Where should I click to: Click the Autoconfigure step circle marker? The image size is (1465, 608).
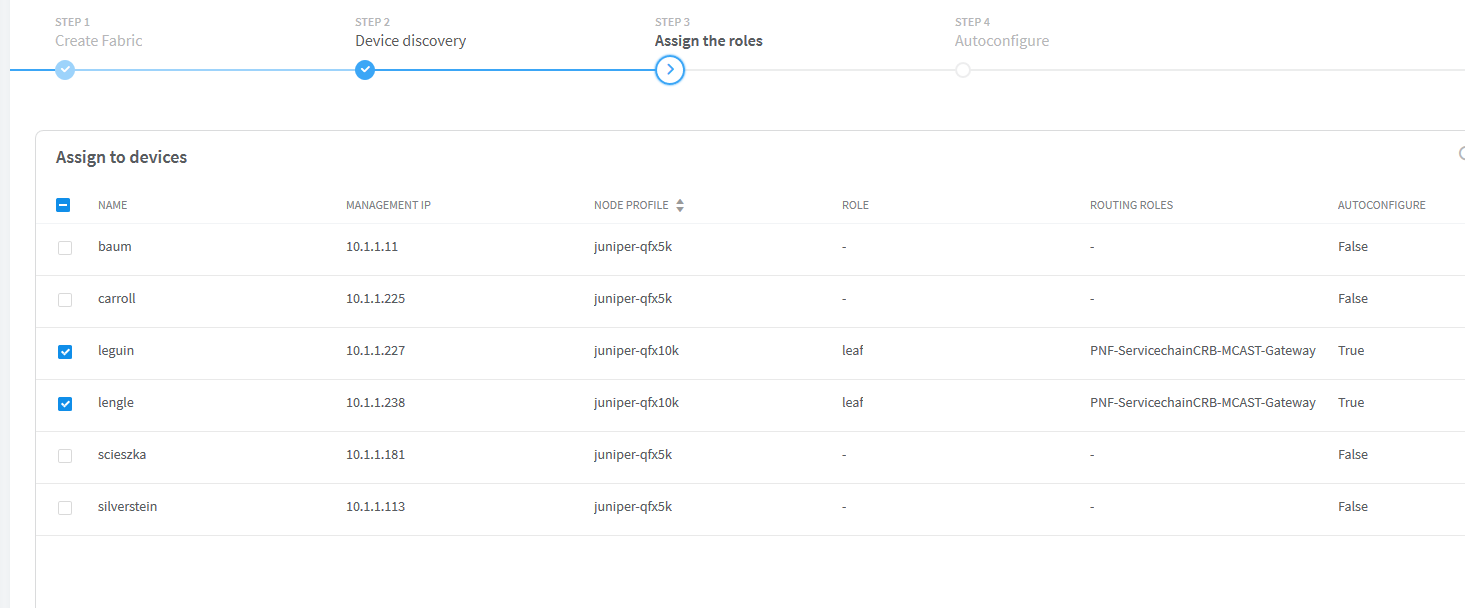(x=963, y=70)
